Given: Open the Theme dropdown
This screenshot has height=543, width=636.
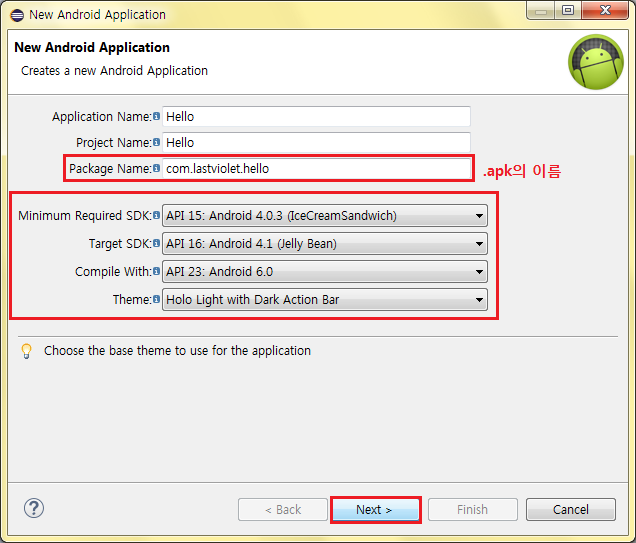Looking at the screenshot, I should point(325,299).
